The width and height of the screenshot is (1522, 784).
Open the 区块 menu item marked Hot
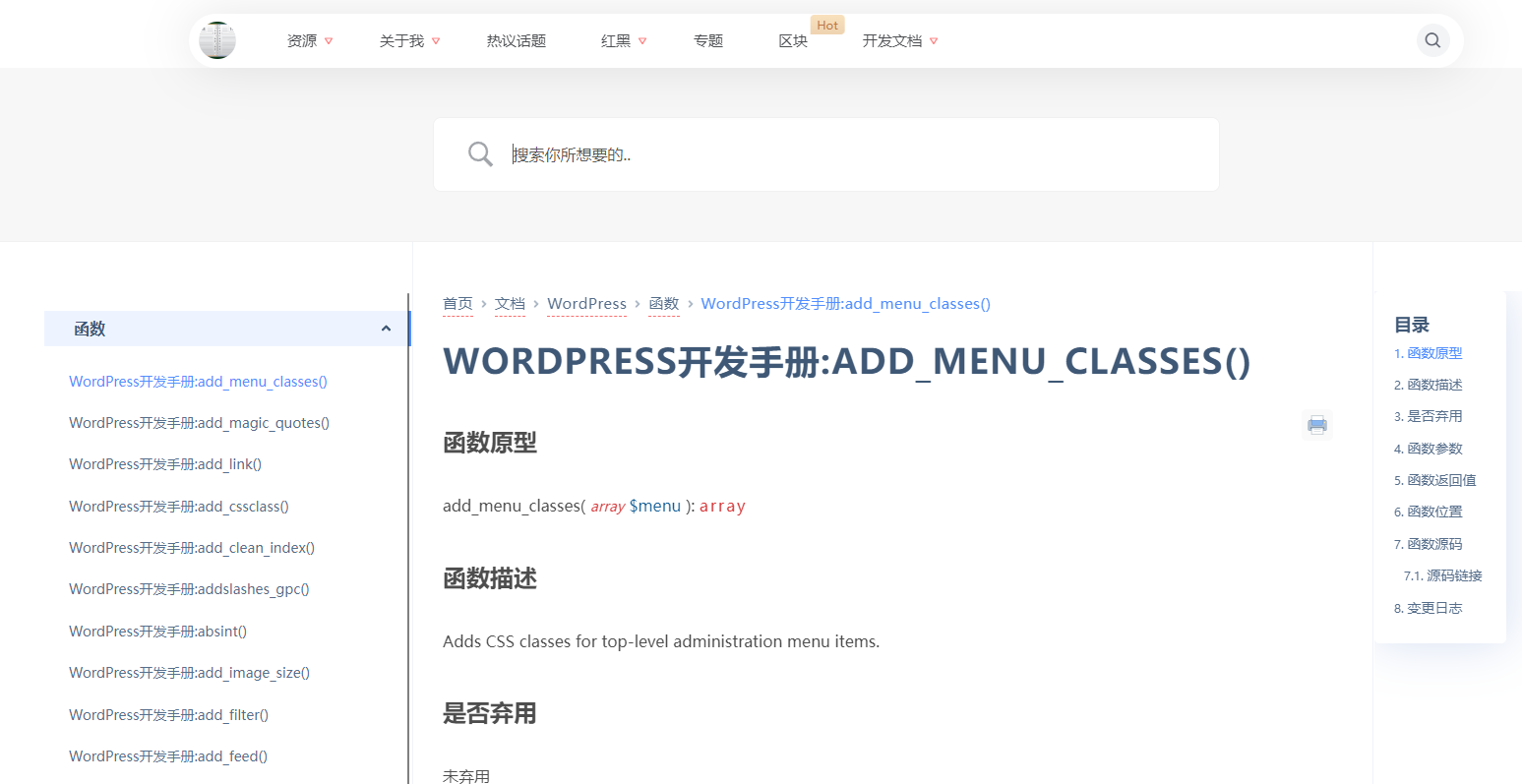pos(793,41)
